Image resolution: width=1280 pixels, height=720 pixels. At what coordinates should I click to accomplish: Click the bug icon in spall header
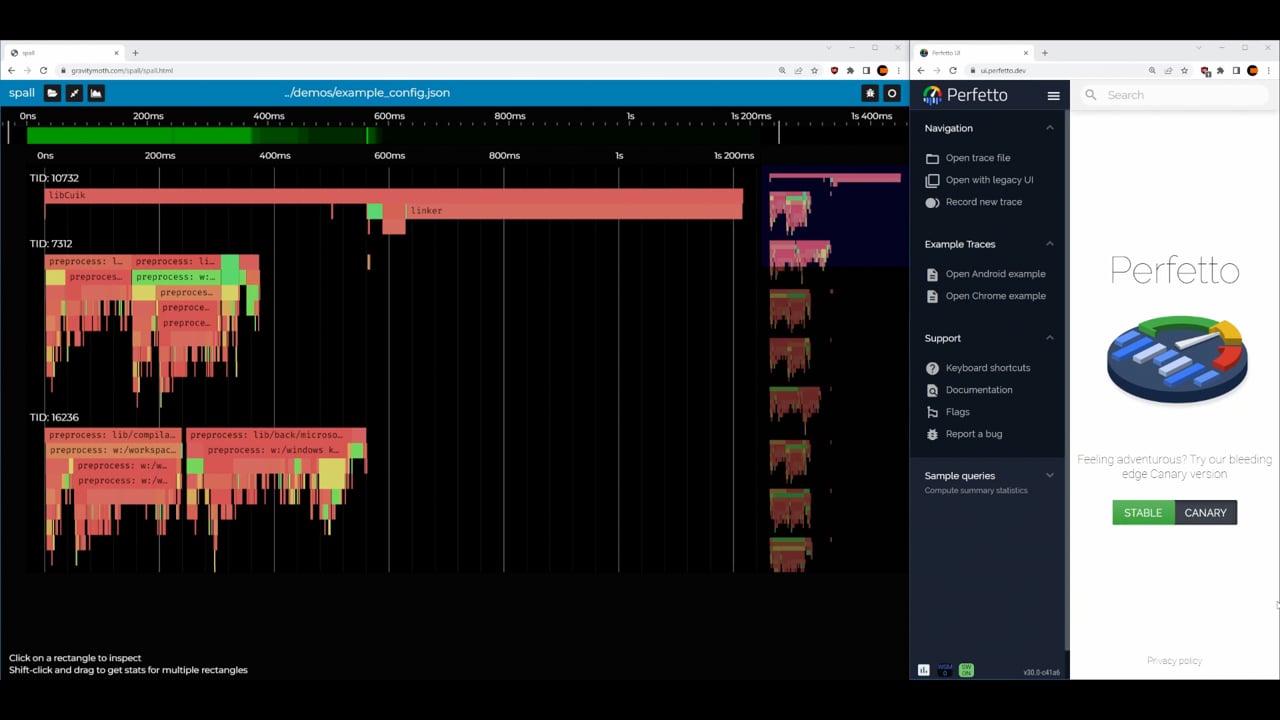click(870, 93)
